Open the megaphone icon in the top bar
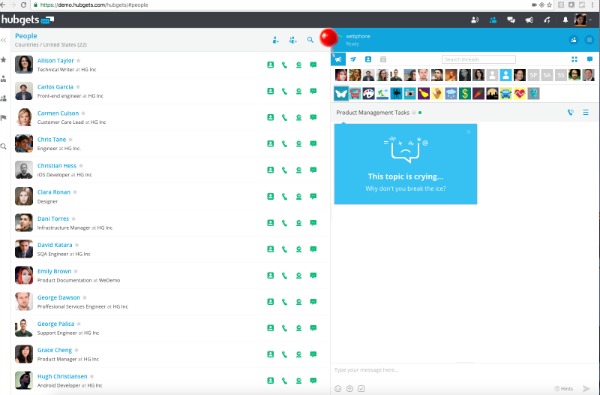This screenshot has height=395, width=600. click(x=529, y=20)
